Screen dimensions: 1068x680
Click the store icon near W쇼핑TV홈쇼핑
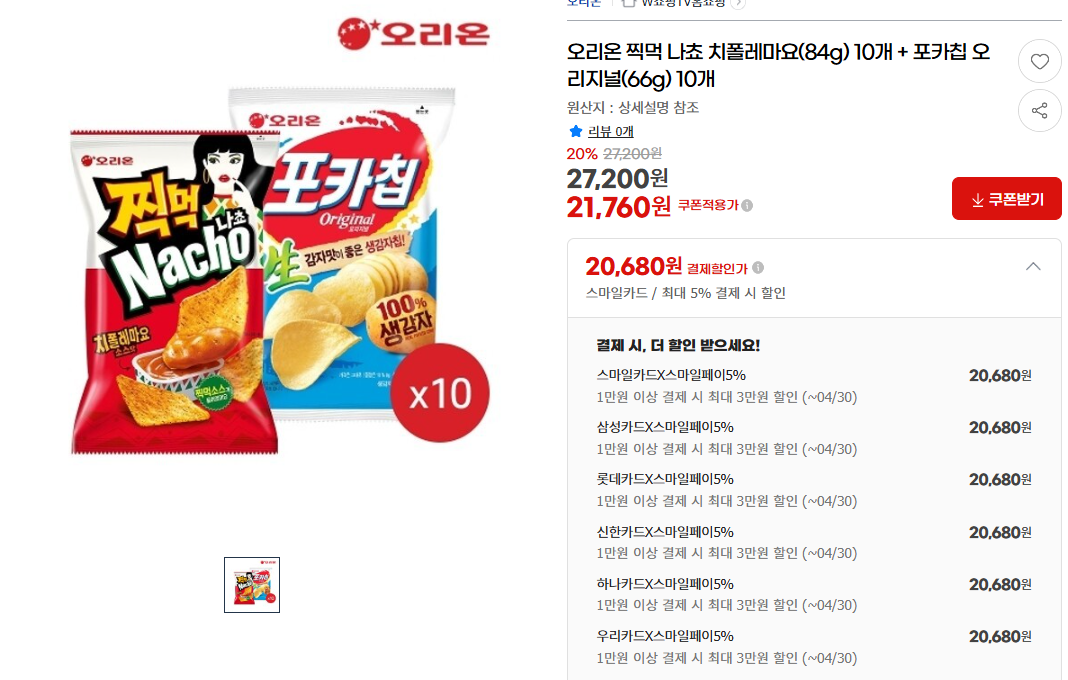coord(629,3)
